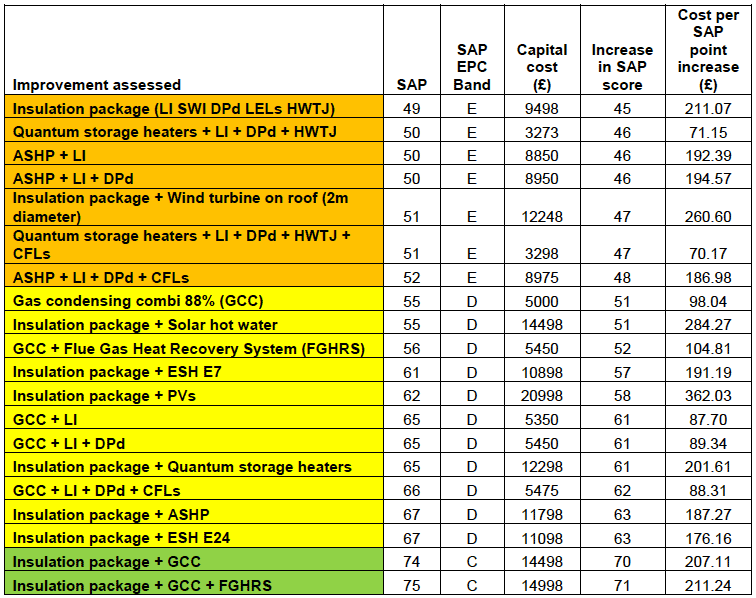
Task: Click capital cost 5350
Action: tap(542, 420)
